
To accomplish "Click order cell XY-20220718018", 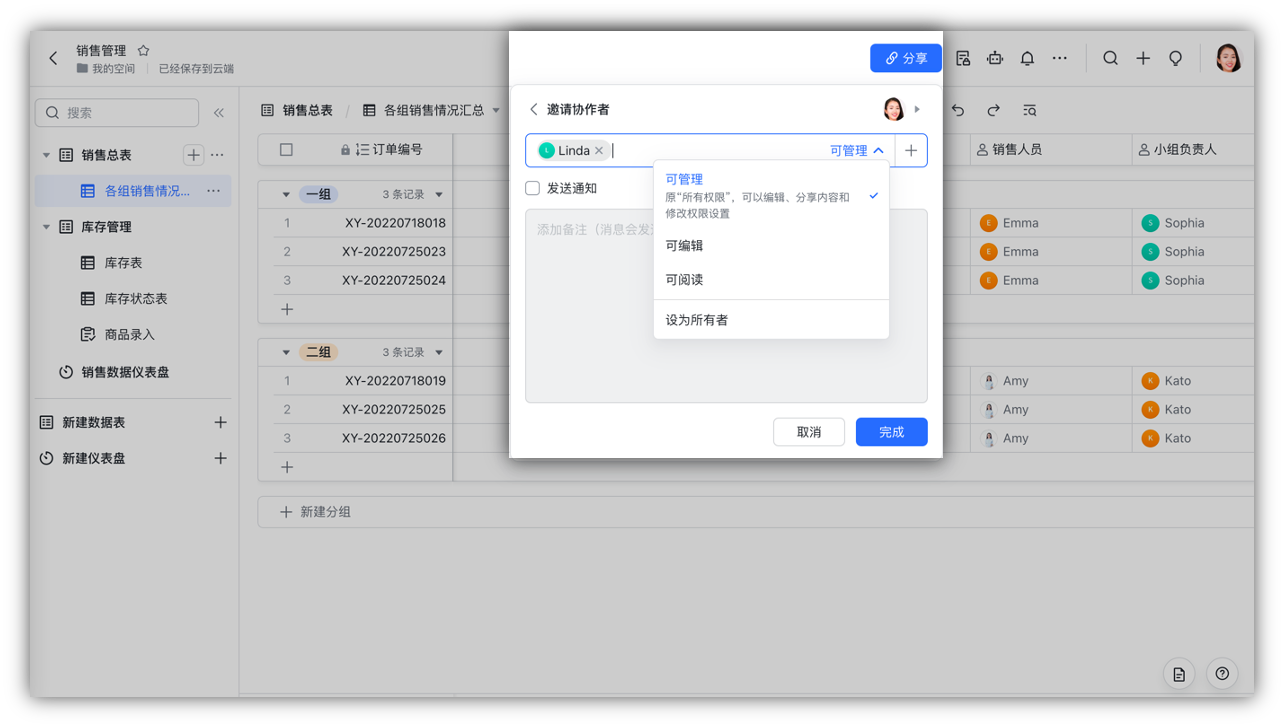I will 394,223.
